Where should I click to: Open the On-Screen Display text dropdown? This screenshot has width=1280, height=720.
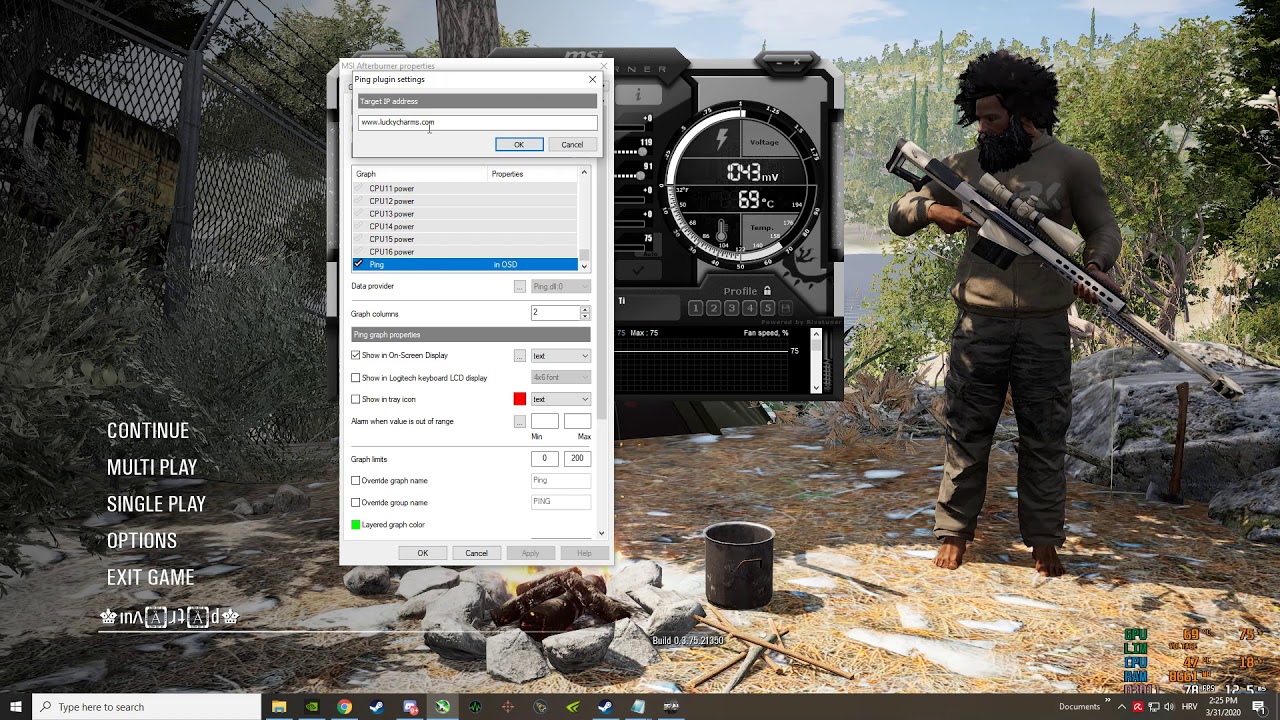pos(560,356)
